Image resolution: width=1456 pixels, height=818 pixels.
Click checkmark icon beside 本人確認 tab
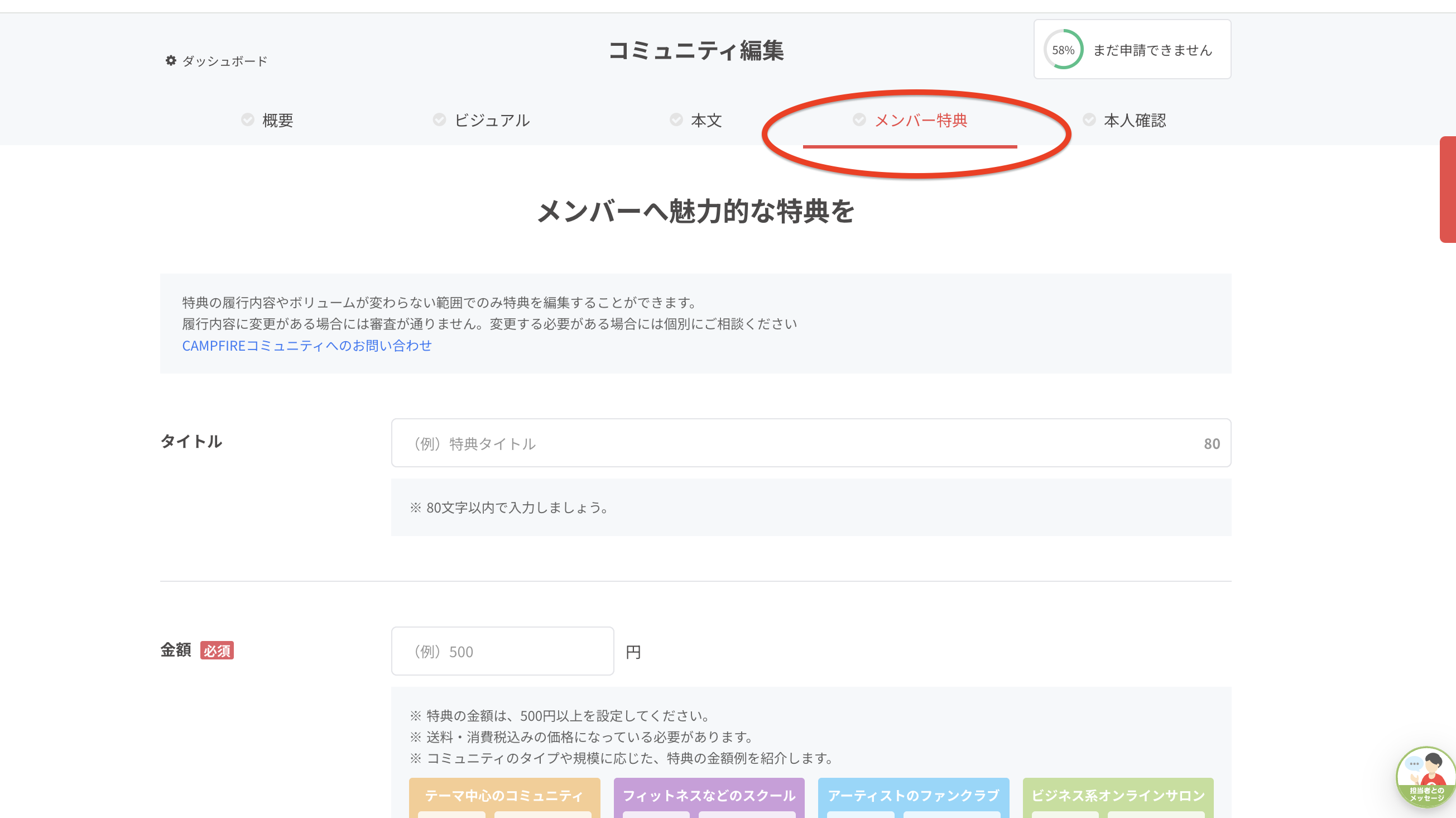[1089, 120]
